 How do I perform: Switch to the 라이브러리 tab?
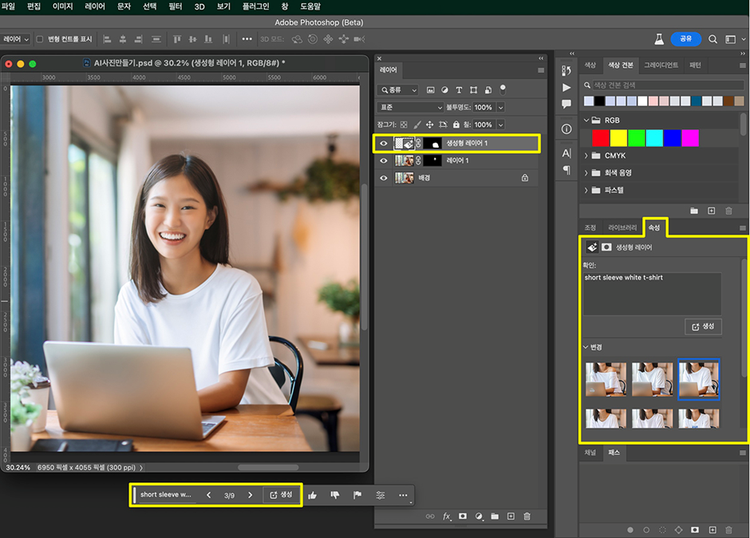point(622,227)
